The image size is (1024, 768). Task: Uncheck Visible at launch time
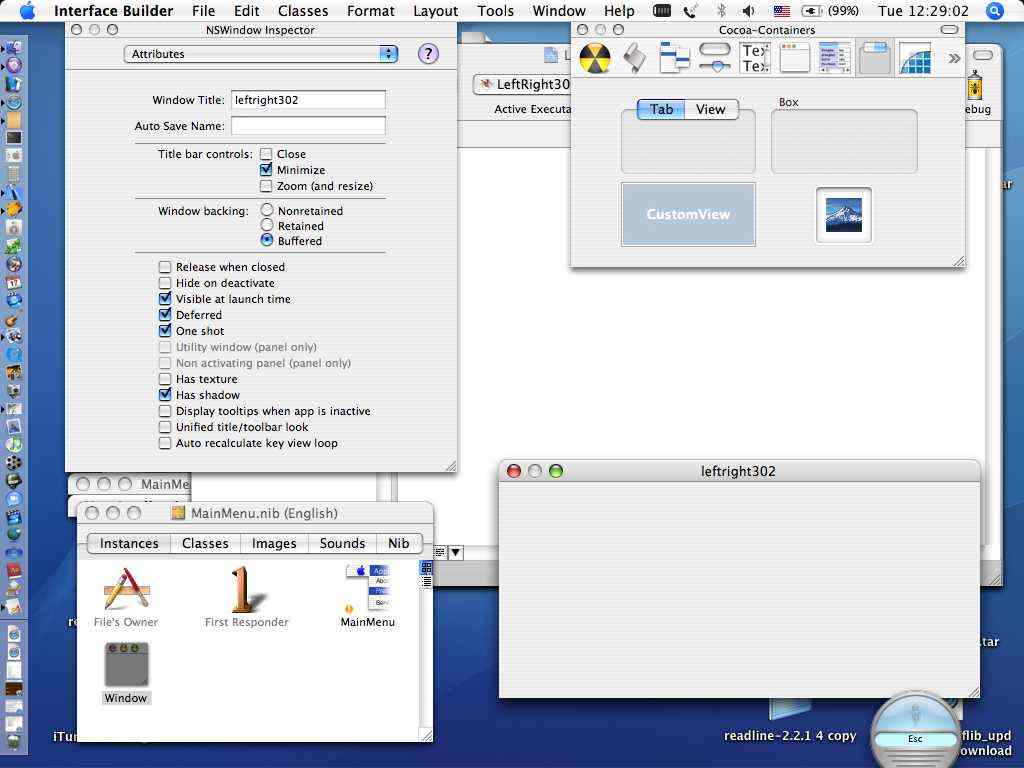pyautogui.click(x=165, y=298)
